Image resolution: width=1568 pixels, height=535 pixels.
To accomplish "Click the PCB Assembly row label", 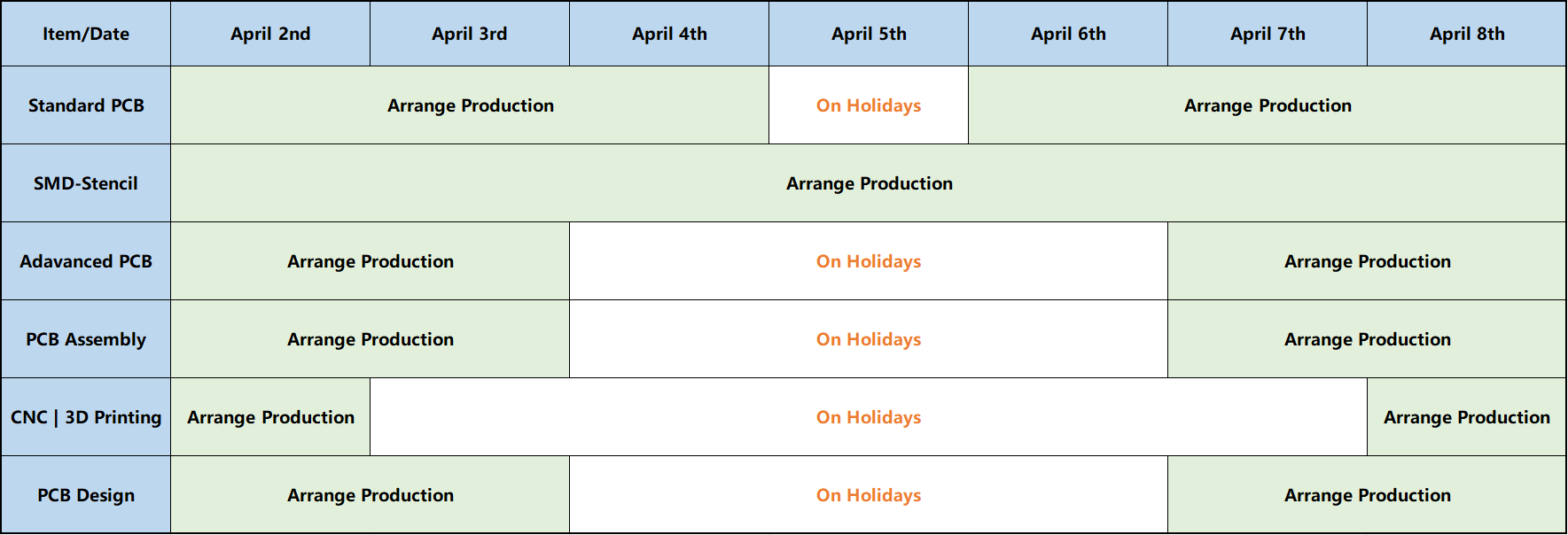I will click(x=86, y=339).
